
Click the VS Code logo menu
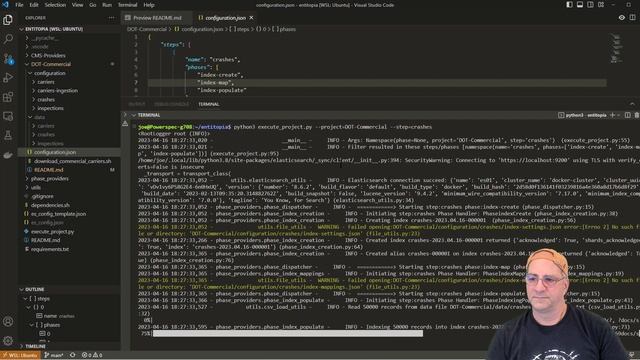click(5, 5)
